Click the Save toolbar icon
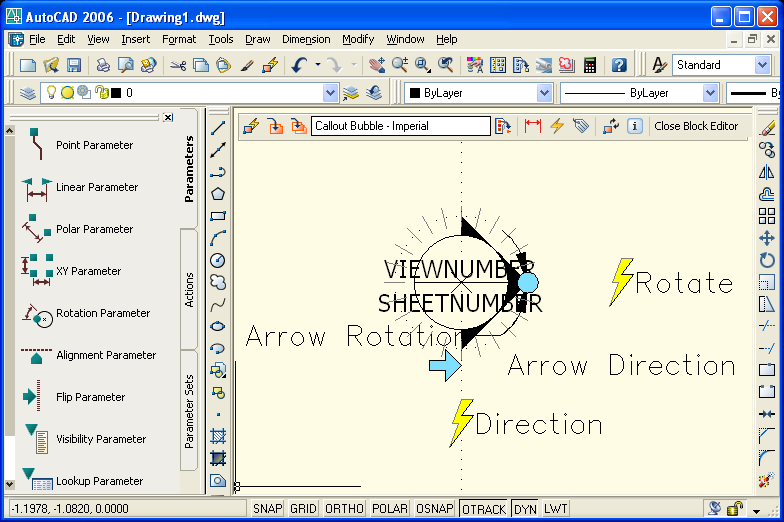 point(74,65)
